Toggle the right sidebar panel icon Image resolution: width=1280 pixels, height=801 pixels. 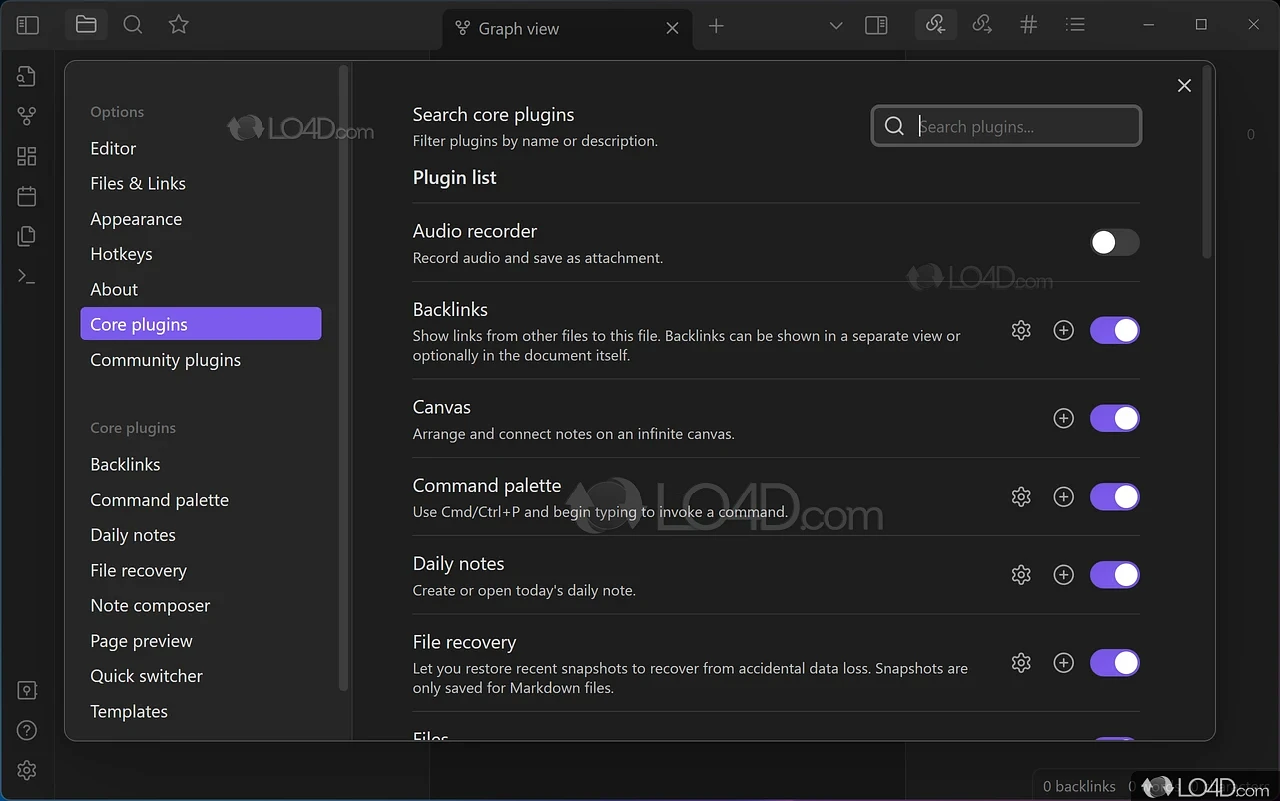click(876, 26)
